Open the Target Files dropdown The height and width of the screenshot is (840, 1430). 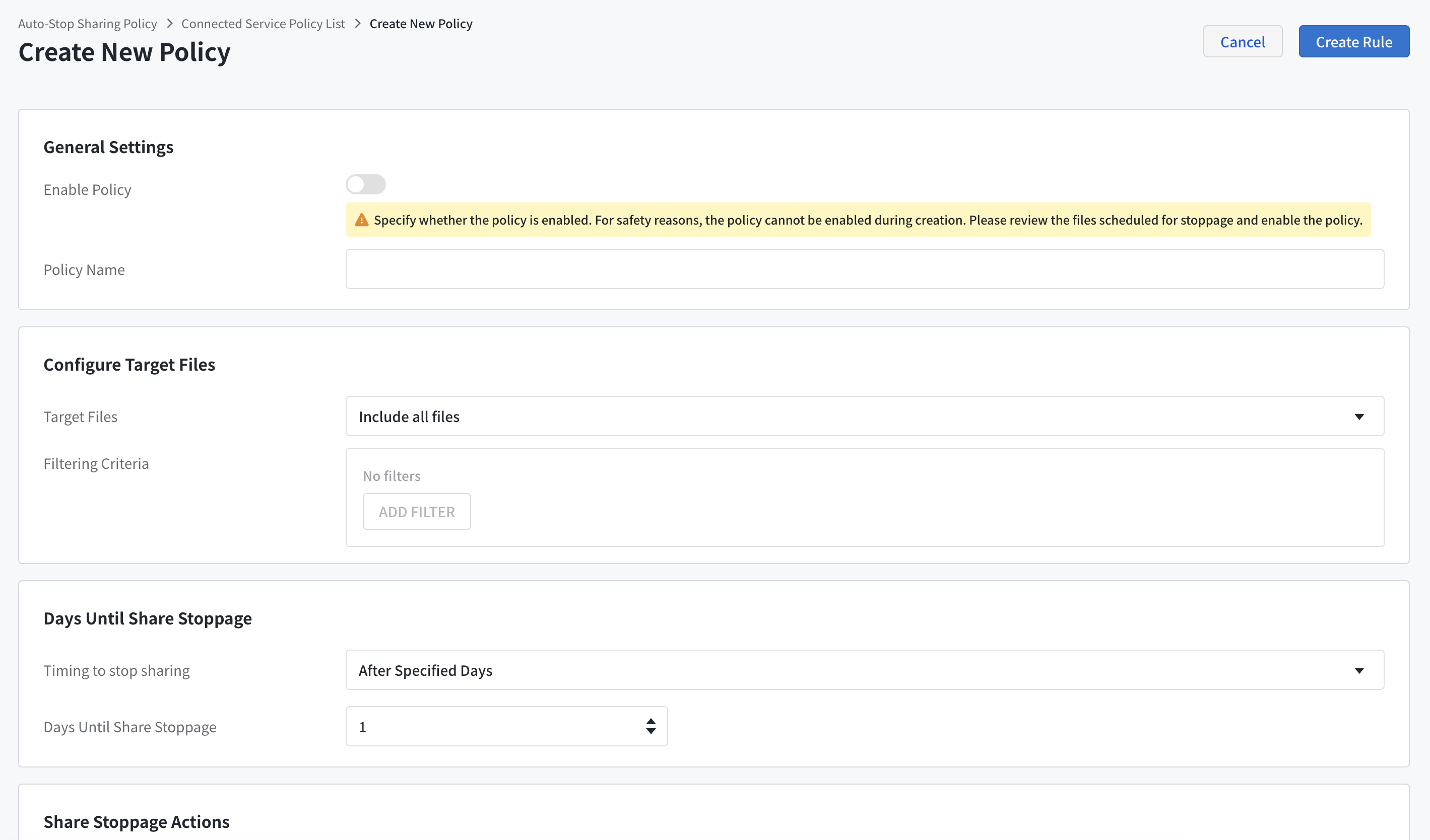(865, 416)
